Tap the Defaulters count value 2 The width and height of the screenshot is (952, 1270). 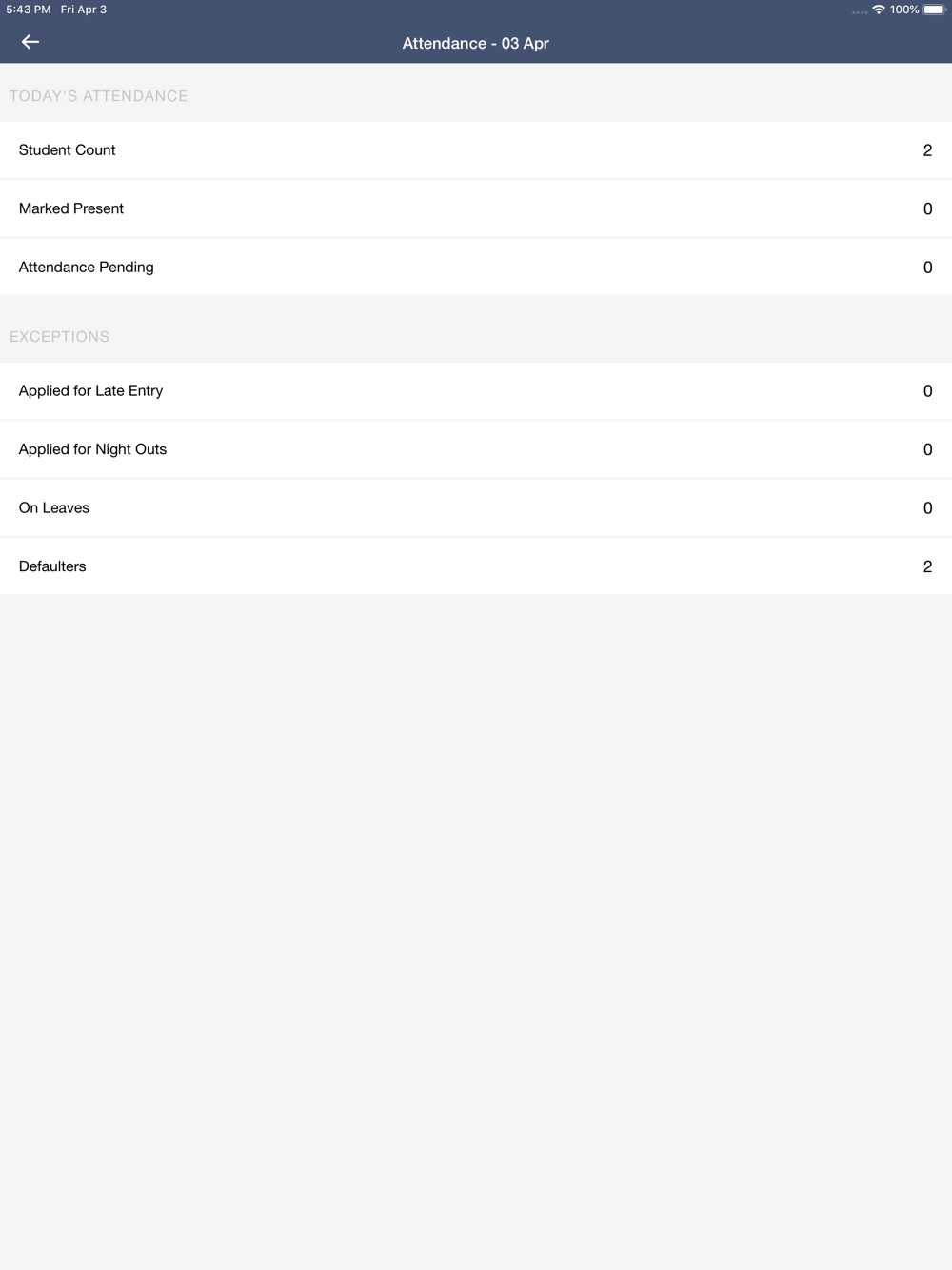(x=927, y=566)
